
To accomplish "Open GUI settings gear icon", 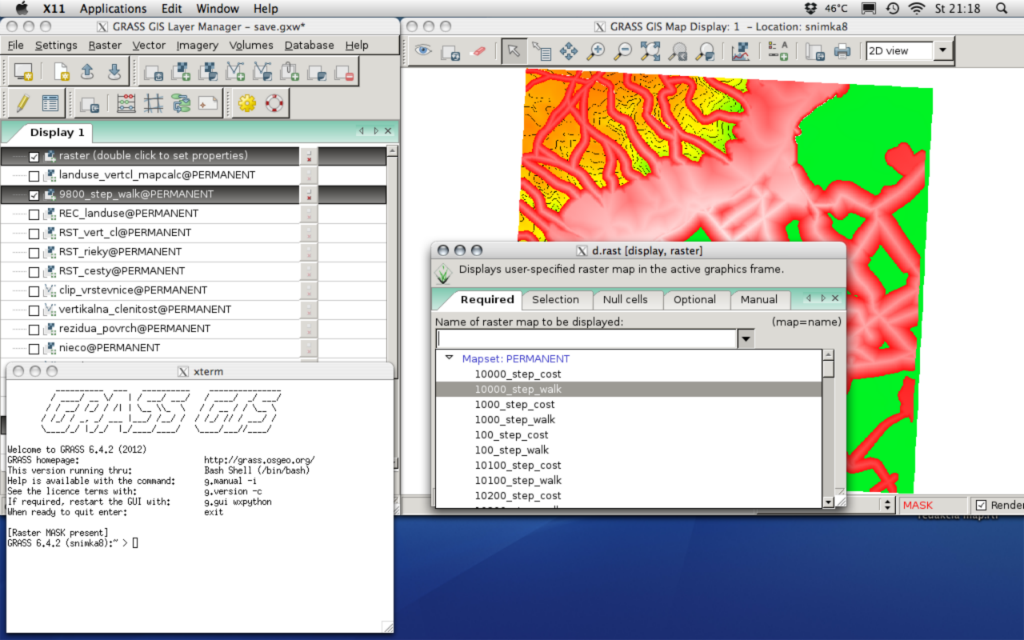I will [247, 103].
